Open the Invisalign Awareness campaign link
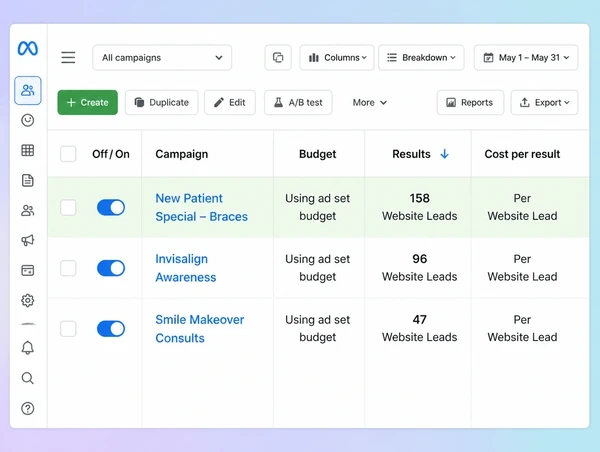Screen dimensions: 600x452 [186, 268]
